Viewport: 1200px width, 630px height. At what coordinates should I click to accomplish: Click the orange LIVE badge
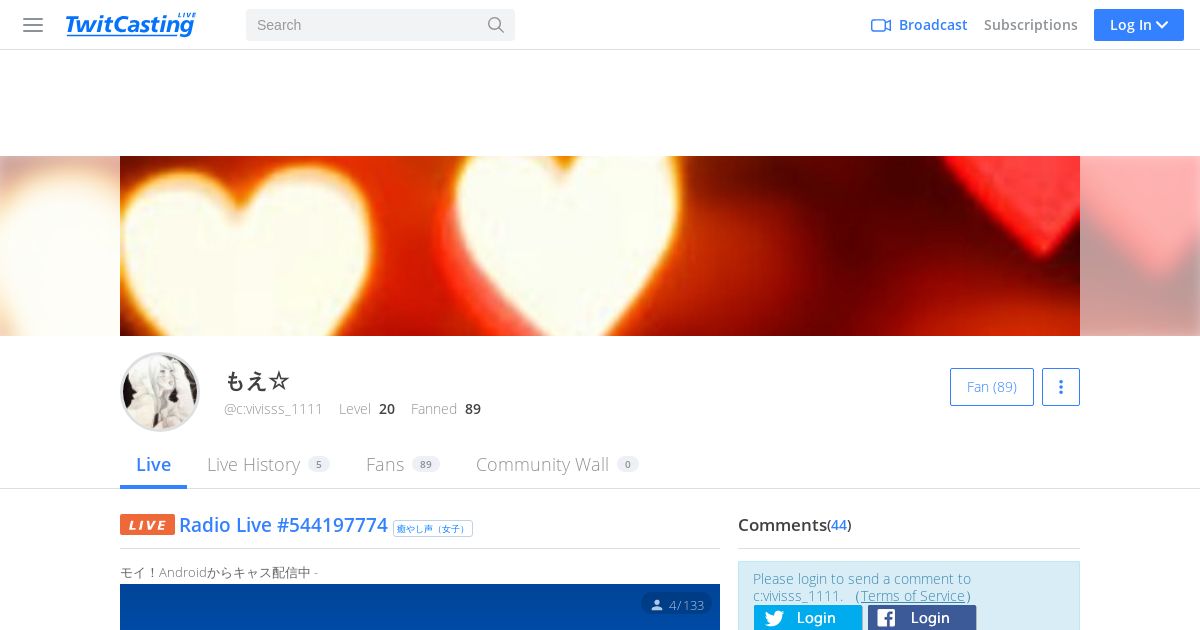pos(147,525)
